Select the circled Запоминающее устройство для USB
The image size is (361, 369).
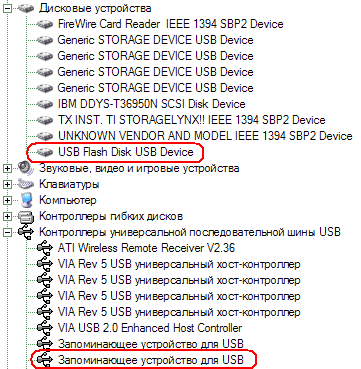(x=151, y=360)
